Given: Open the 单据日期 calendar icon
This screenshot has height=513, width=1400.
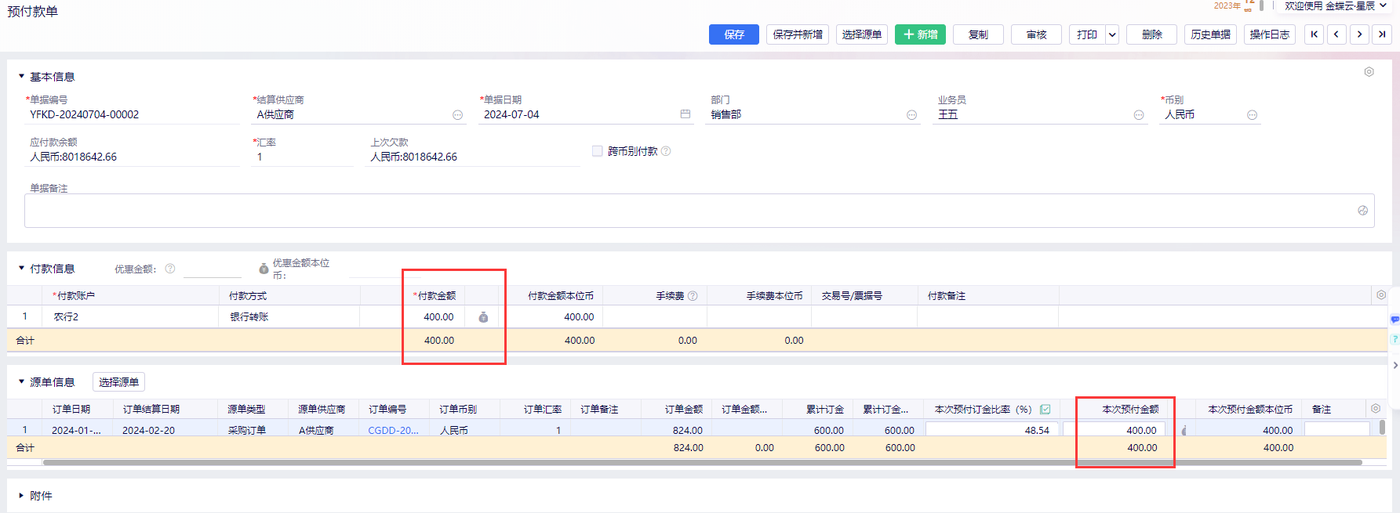Looking at the screenshot, I should 685,115.
